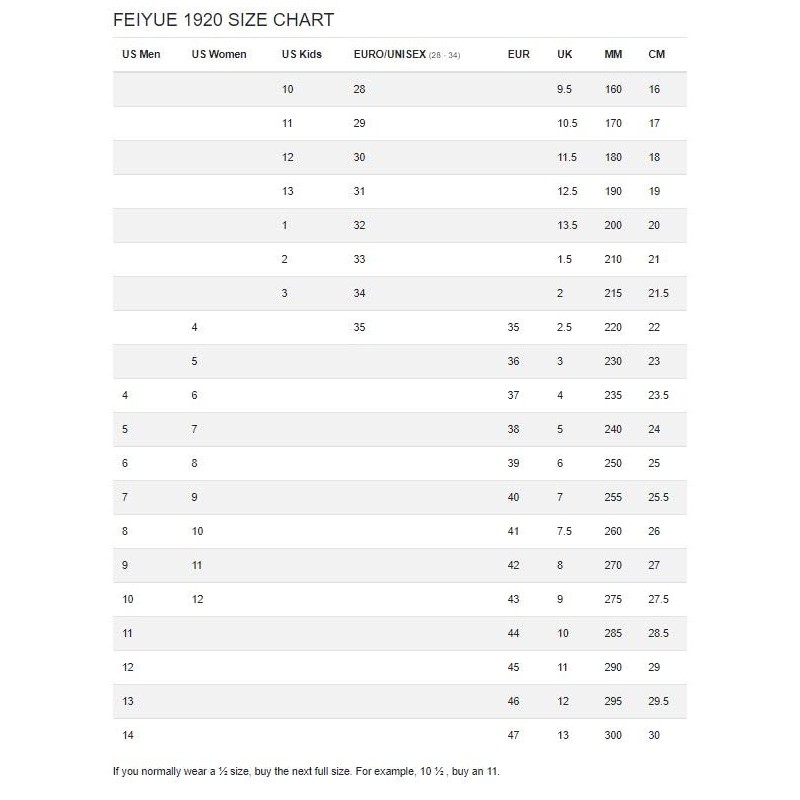Screen dimensions: 800x800
Task: Click the MM column header
Action: point(613,54)
